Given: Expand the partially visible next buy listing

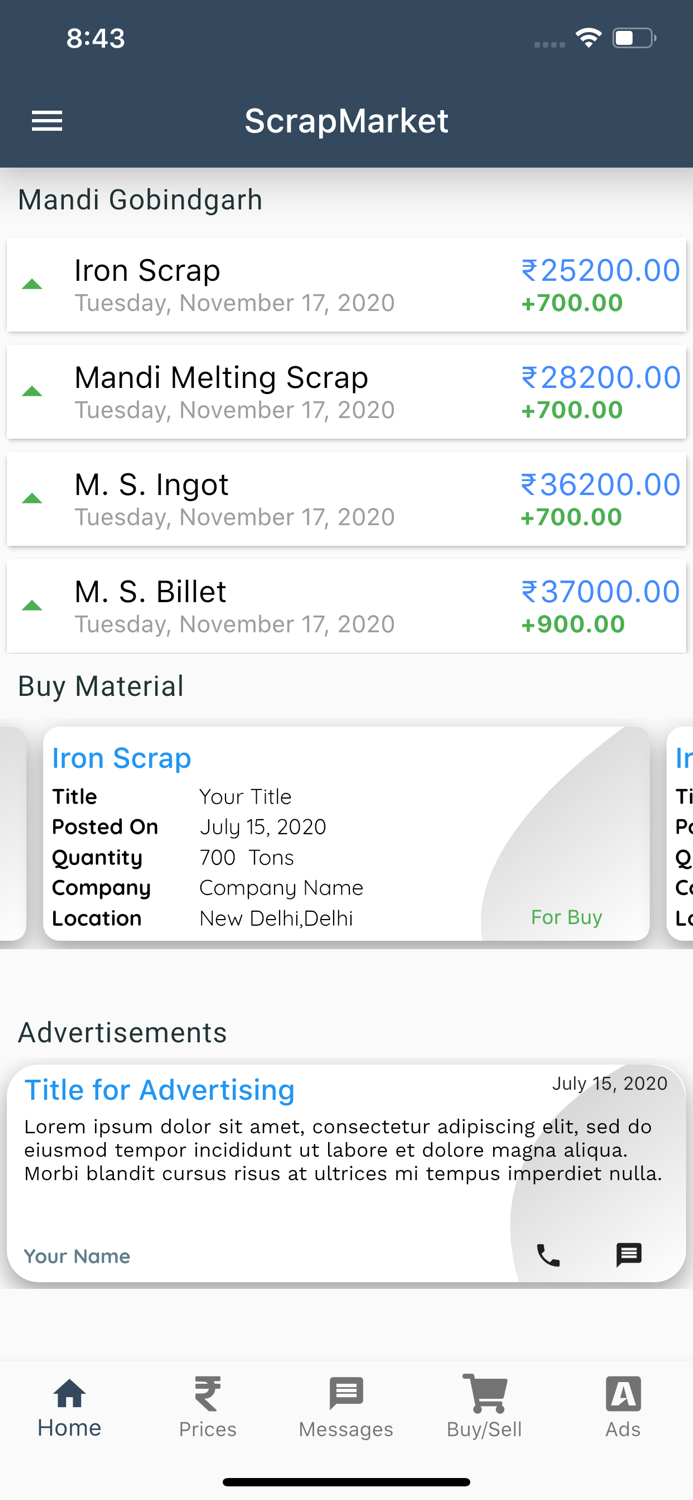Looking at the screenshot, I should 682,835.
